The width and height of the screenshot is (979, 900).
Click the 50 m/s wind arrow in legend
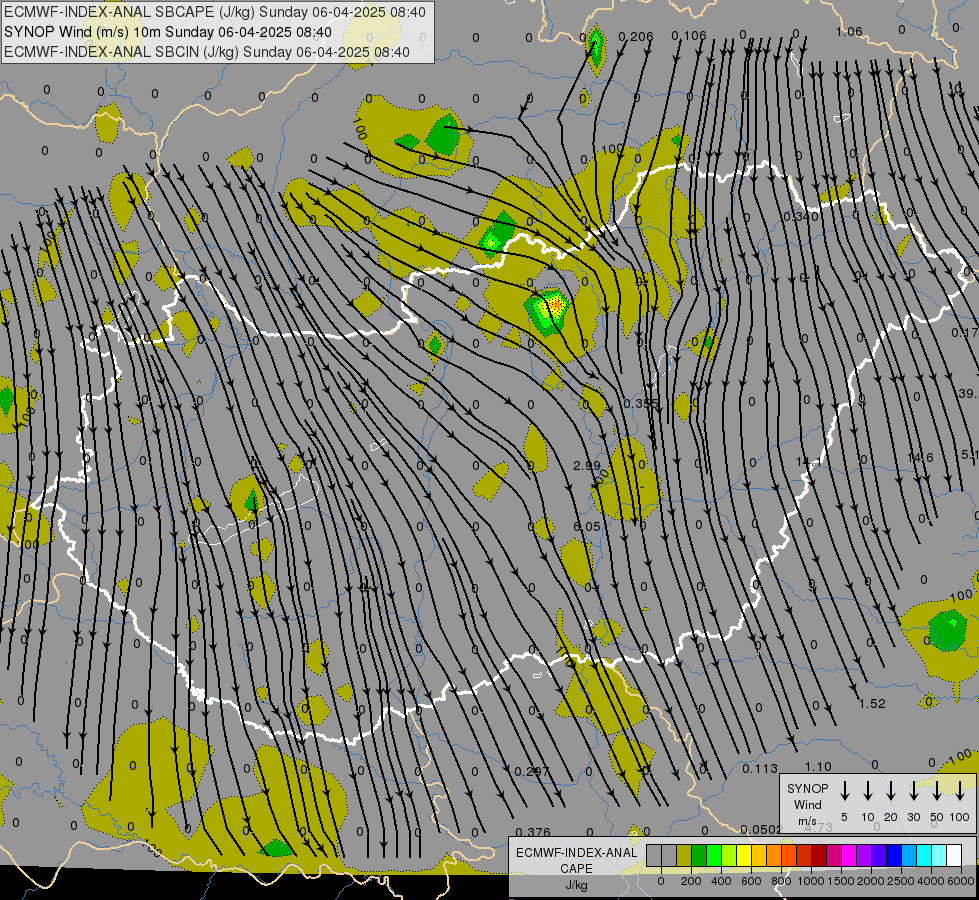coord(937,790)
